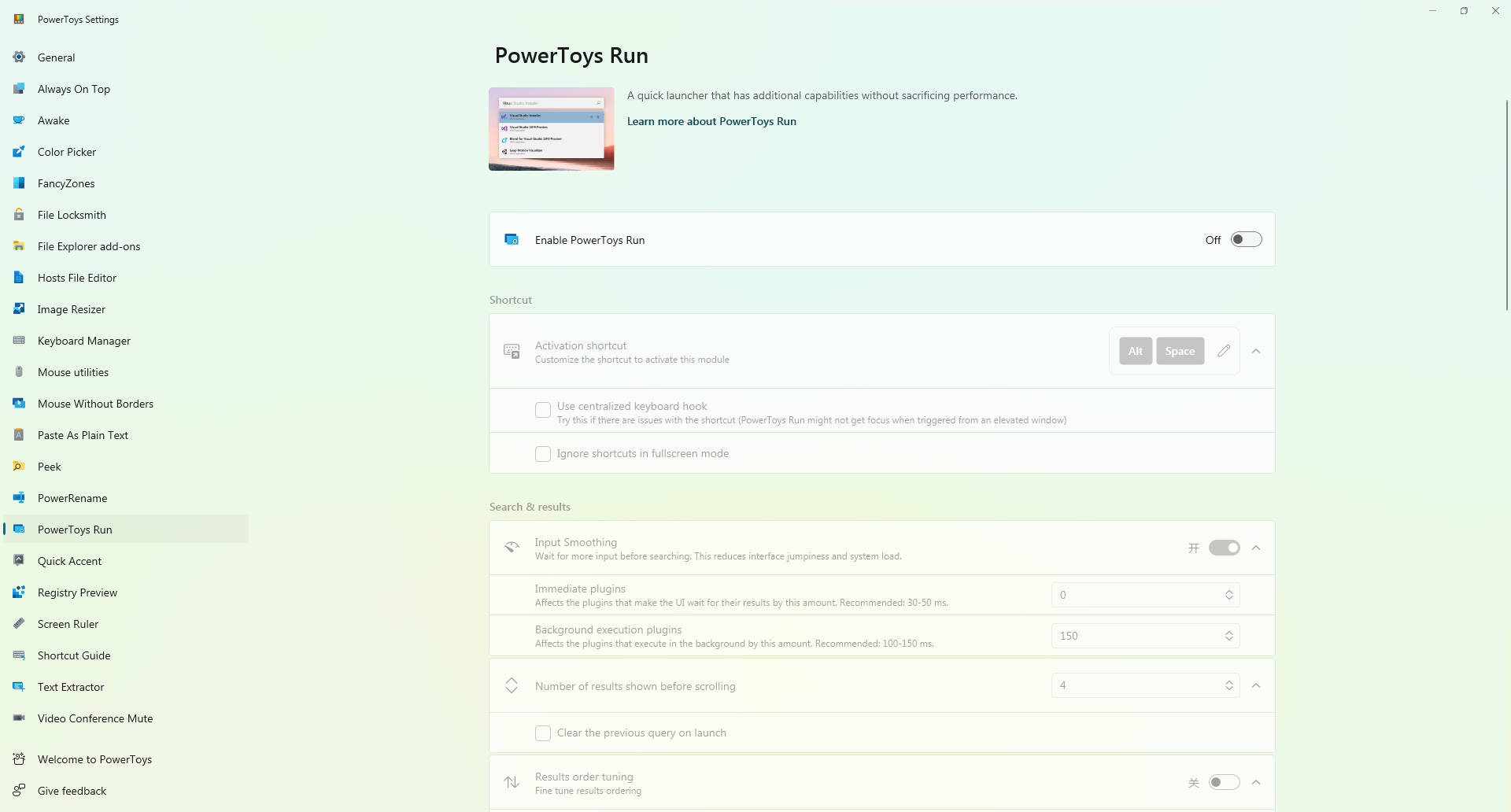Collapse Number of results shown section
Screen dimensions: 1511x812
[1256, 686]
